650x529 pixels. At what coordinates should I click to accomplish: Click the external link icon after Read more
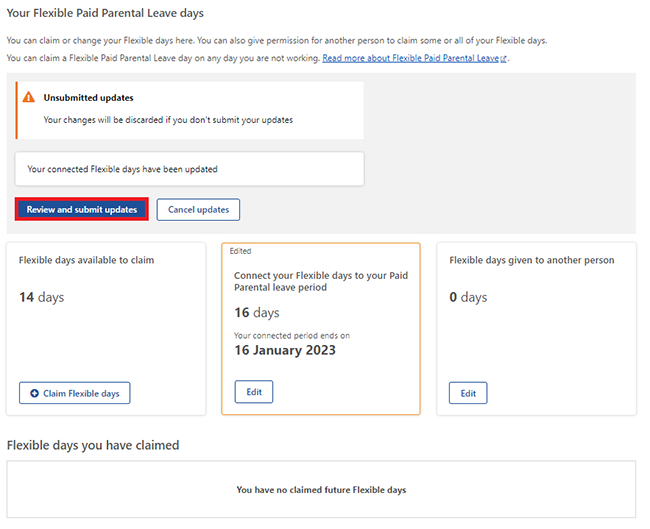[504, 59]
